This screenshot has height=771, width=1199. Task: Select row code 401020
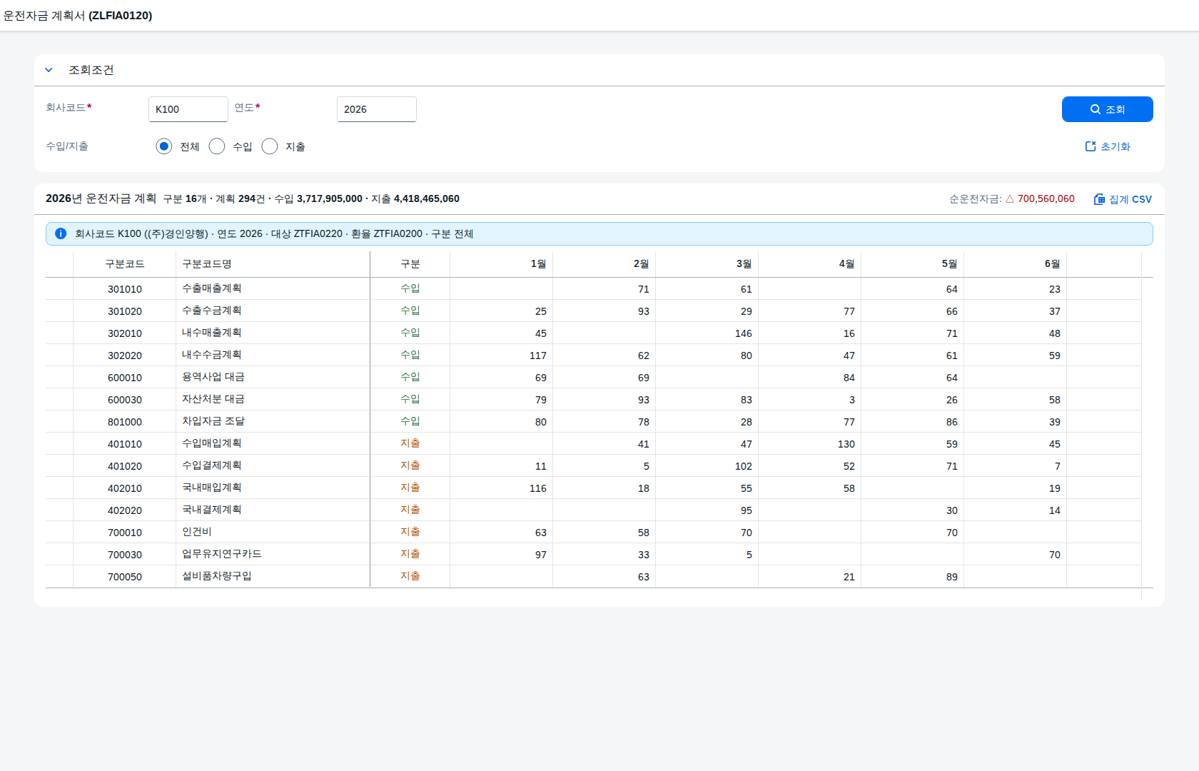coord(125,467)
